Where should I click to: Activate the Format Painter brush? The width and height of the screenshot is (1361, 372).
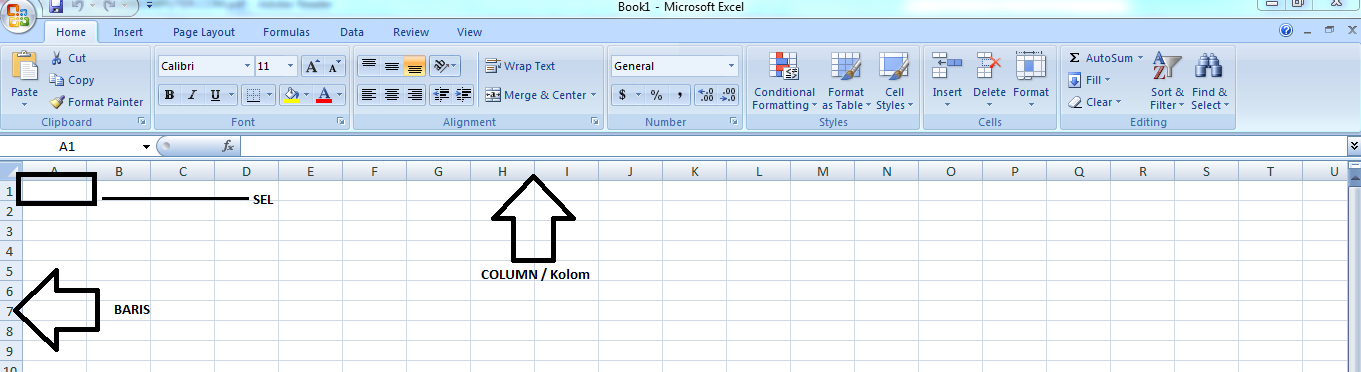[97, 102]
